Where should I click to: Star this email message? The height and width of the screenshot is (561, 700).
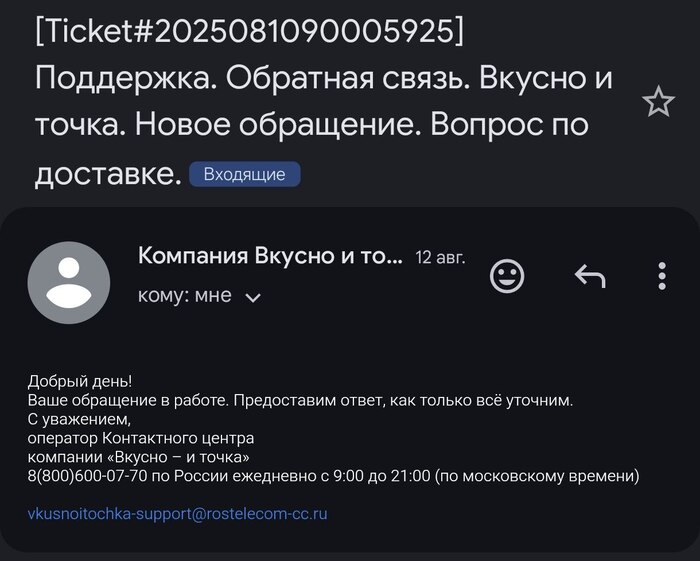coord(658,102)
